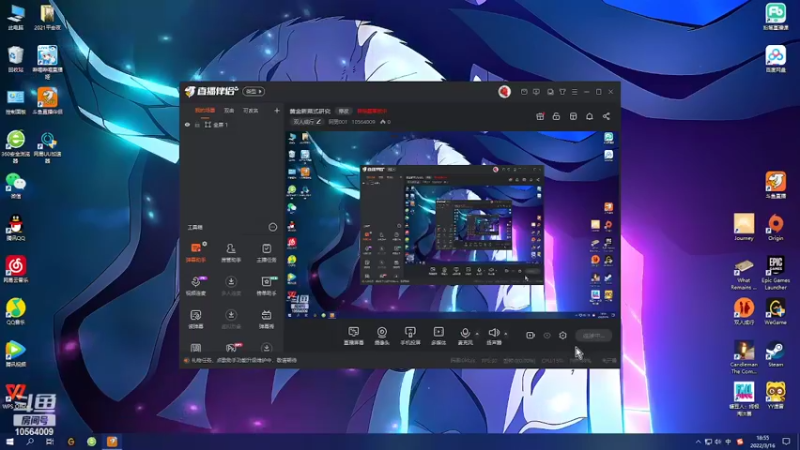Click the live preview canvas
The width and height of the screenshot is (800, 450).
click(452, 226)
